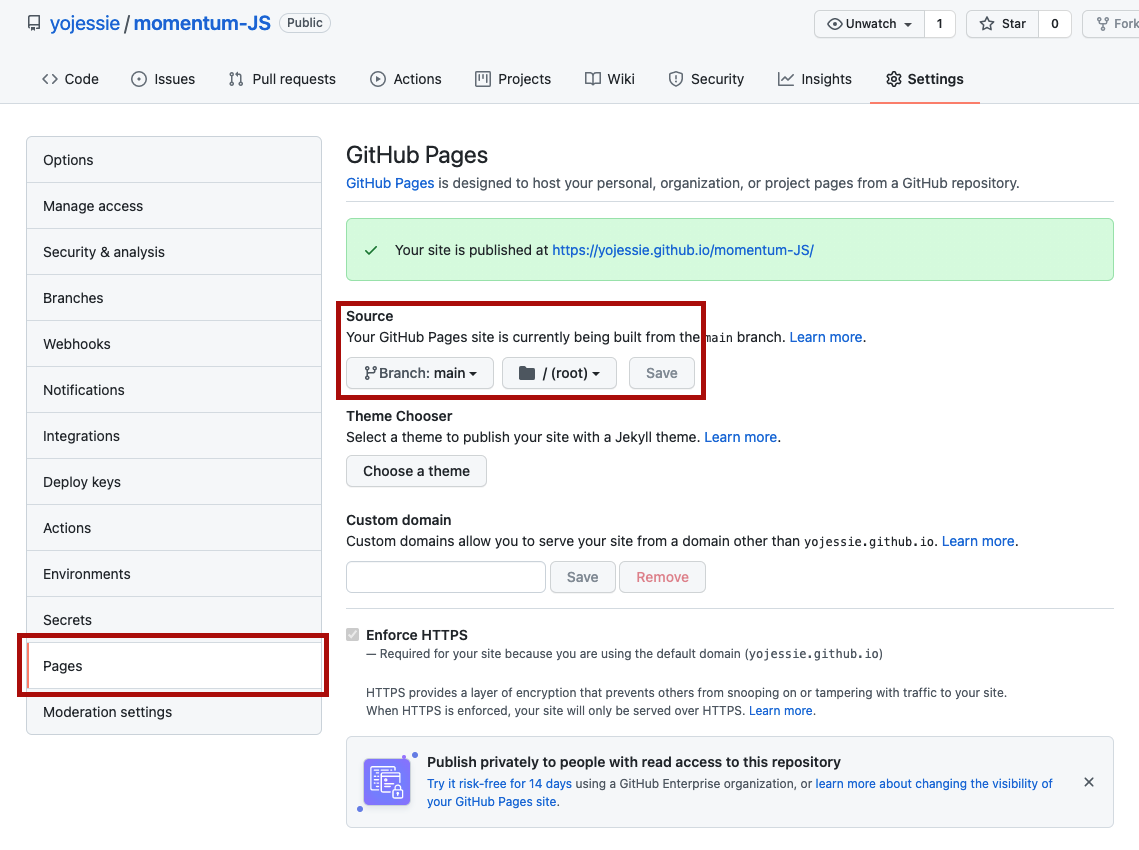Open Environments in sidebar
Screen dimensions: 1139x850
coord(174,574)
